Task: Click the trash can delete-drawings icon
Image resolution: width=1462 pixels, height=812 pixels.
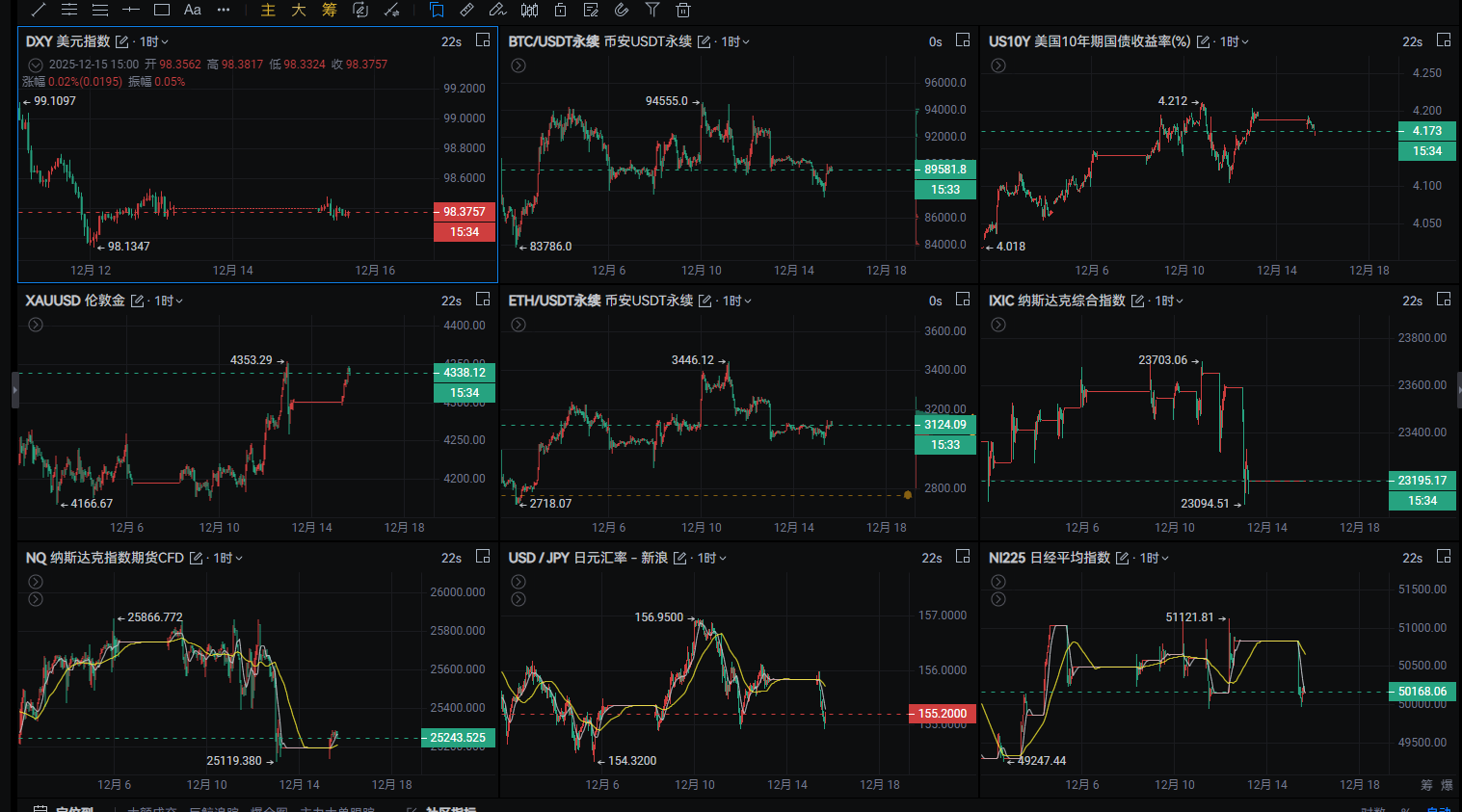Action: tap(683, 10)
